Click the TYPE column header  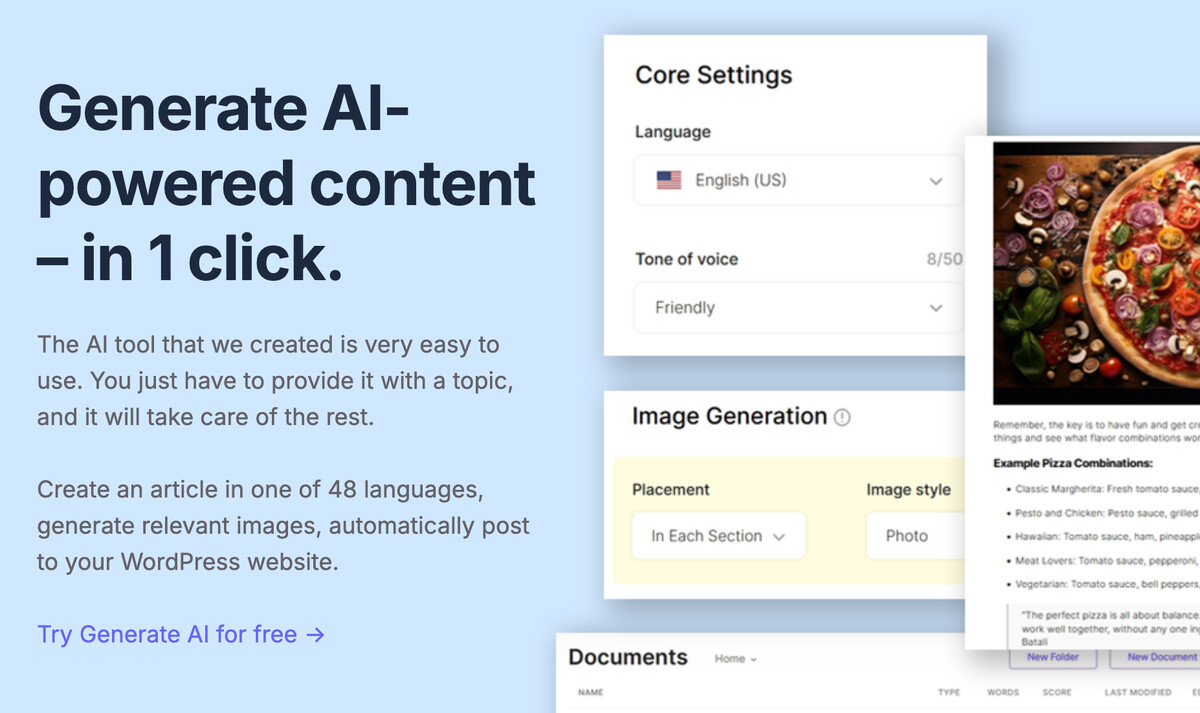click(949, 692)
